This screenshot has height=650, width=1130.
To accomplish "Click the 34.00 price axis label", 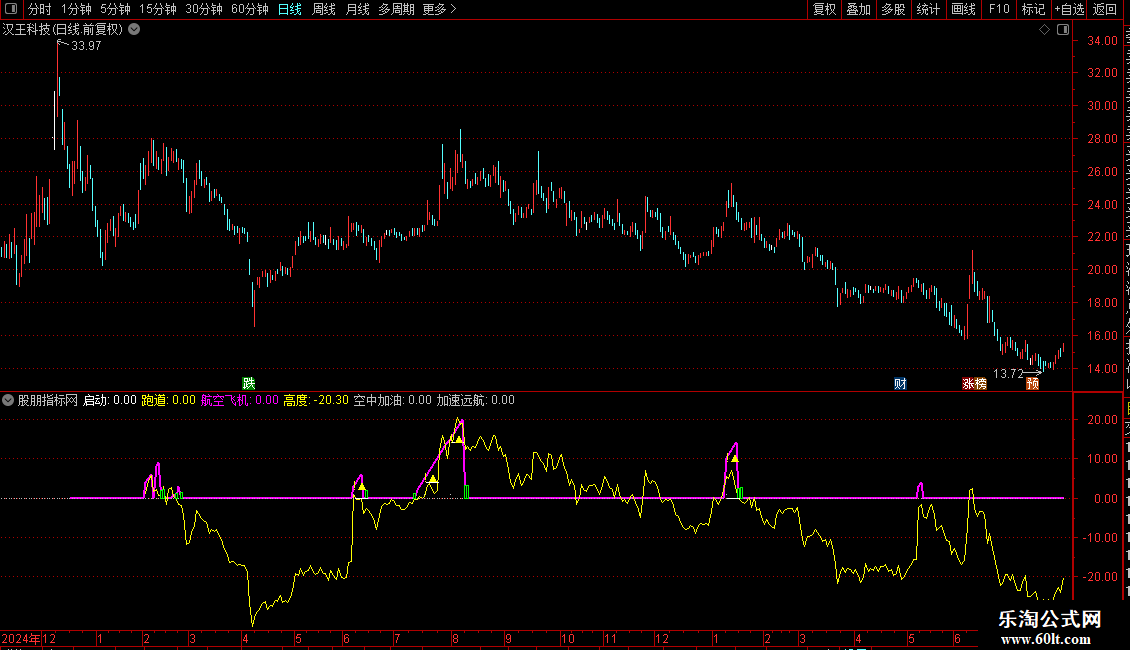I will tap(1102, 40).
